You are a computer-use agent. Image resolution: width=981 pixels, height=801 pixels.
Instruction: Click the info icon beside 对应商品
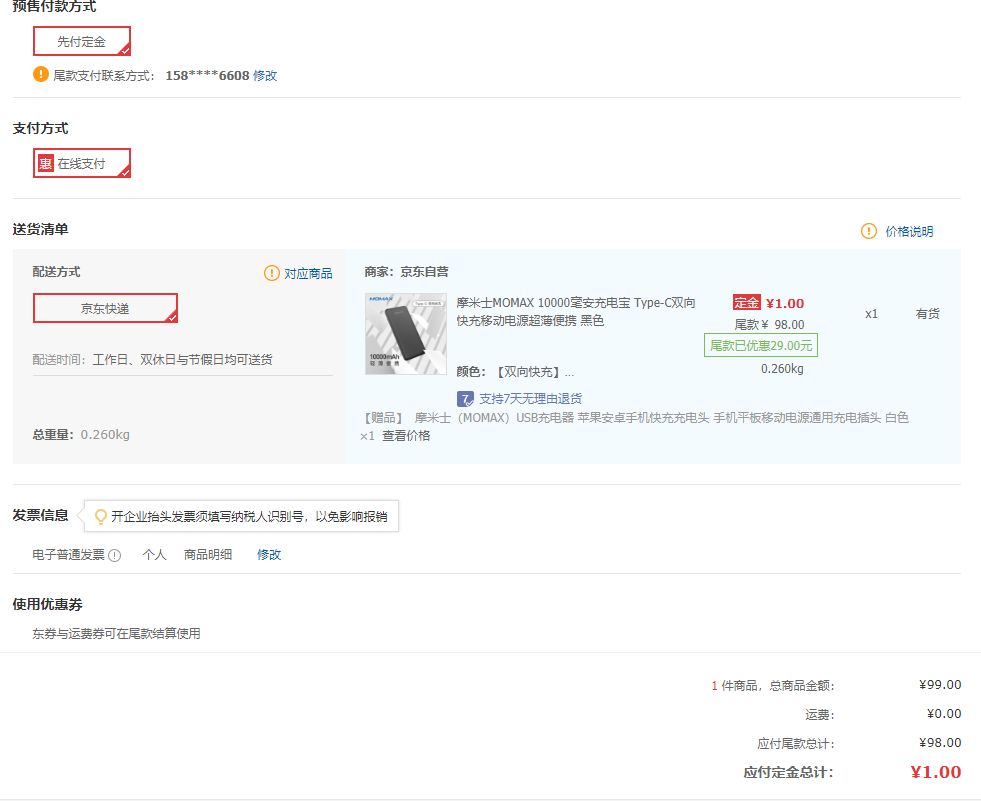272,273
